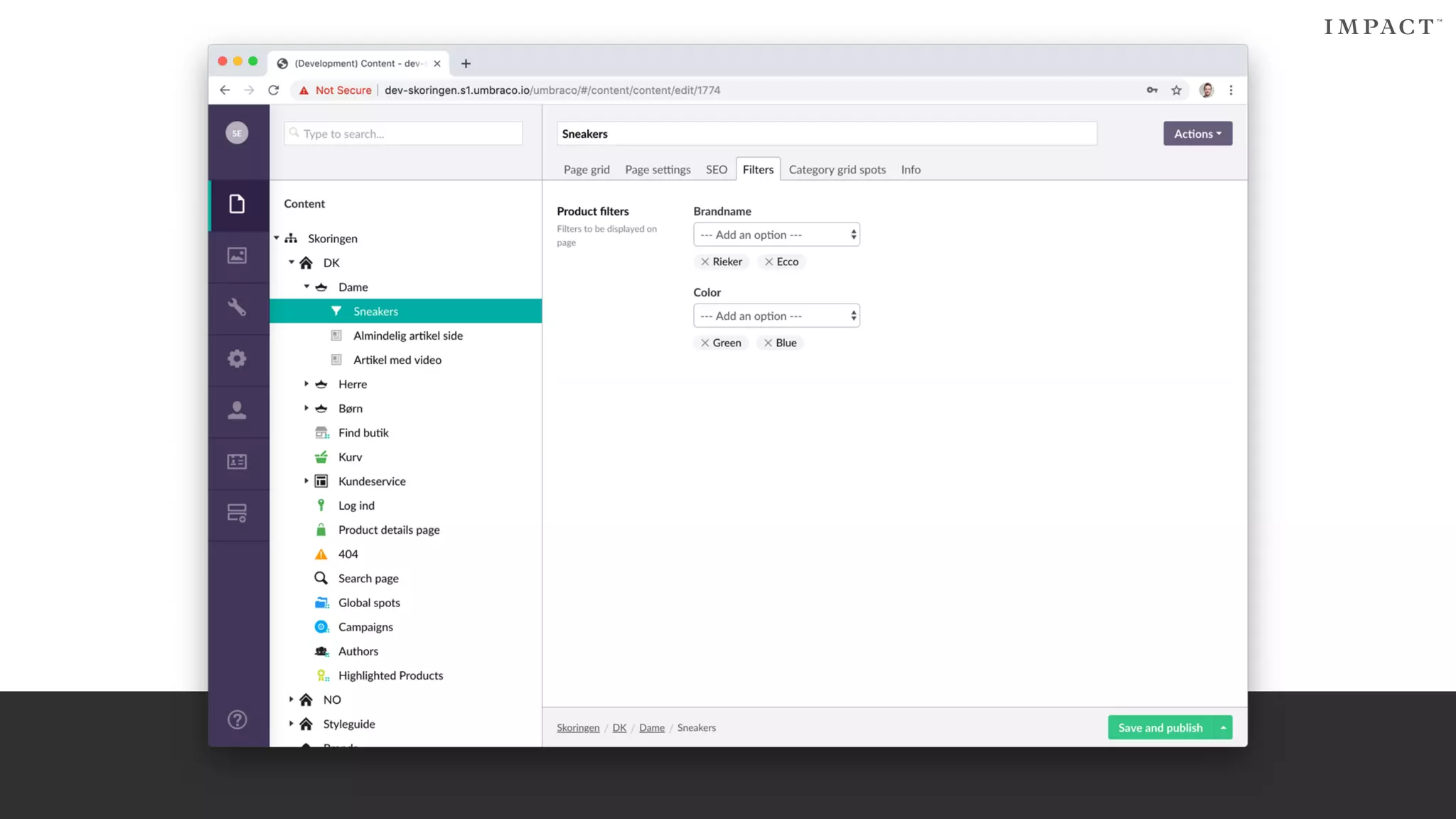Expand the Herre tree node
The image size is (1456, 819).
point(306,384)
